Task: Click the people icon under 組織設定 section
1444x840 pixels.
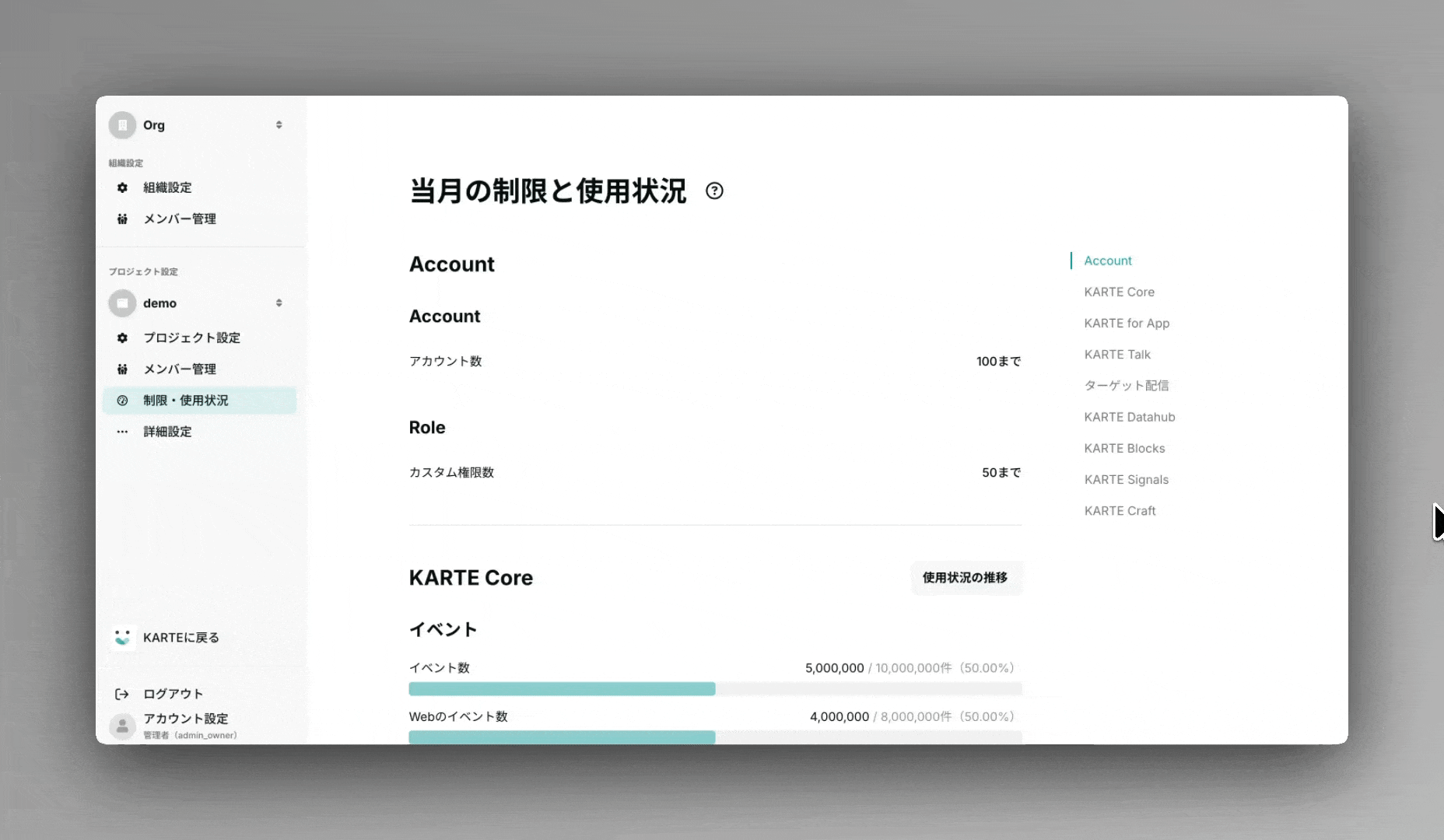Action: [x=122, y=219]
